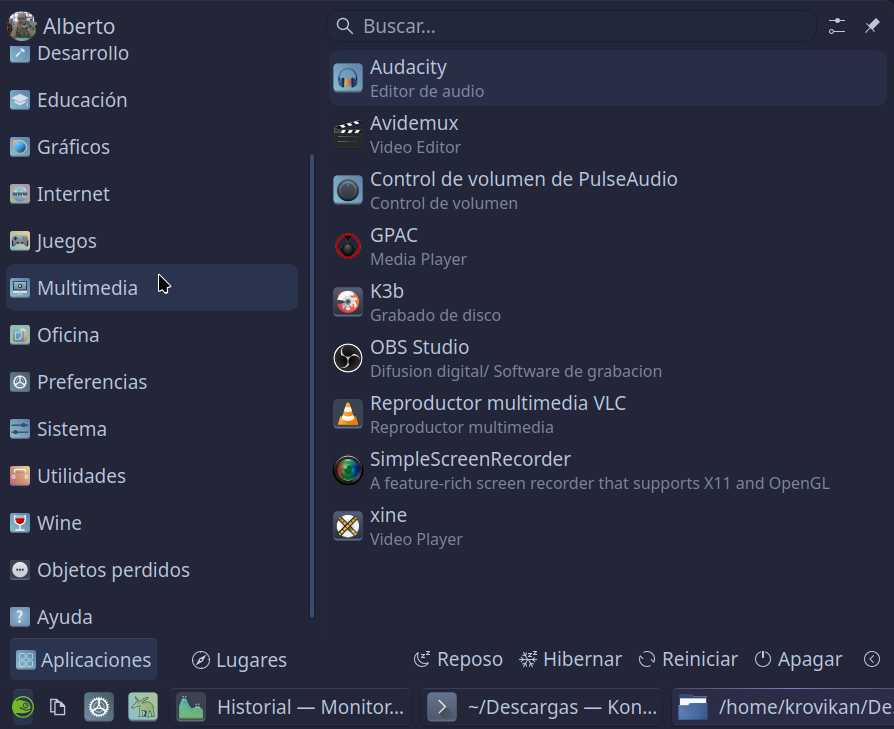Open PulseAudio volume control entry
Image resolution: width=894 pixels, height=729 pixels.
523,190
